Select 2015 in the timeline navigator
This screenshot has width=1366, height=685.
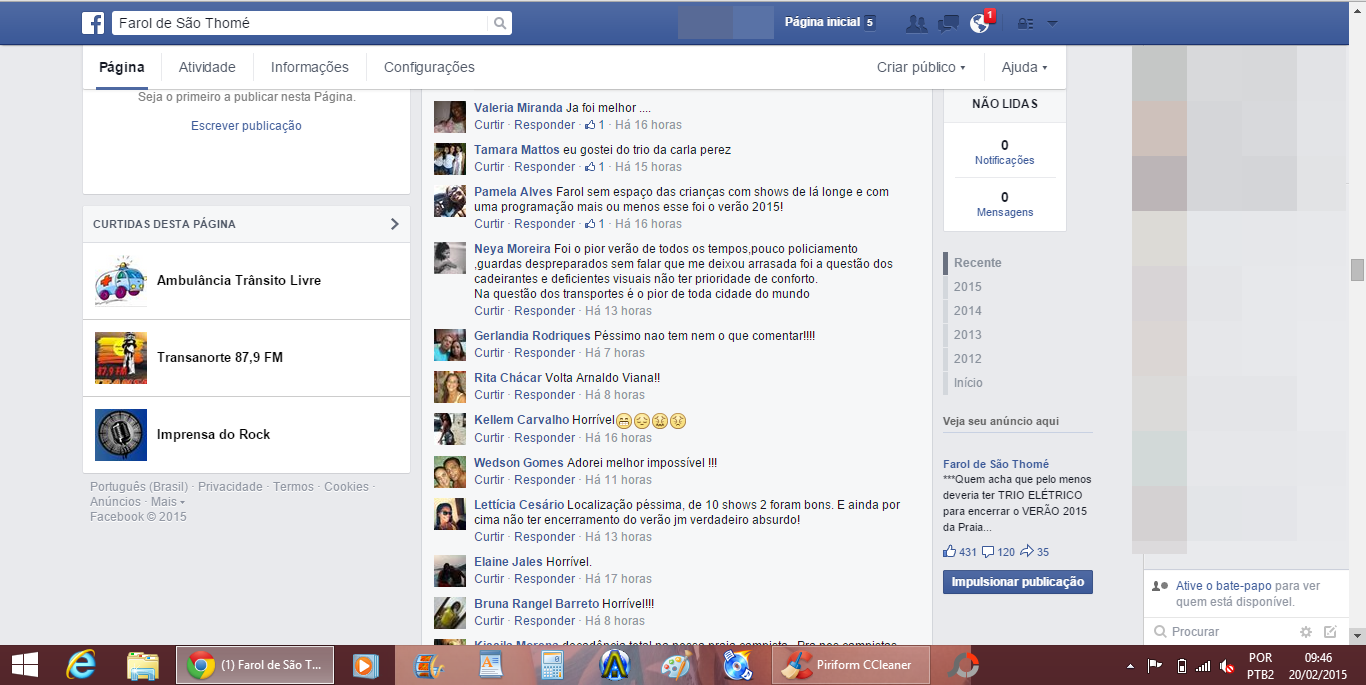click(968, 287)
